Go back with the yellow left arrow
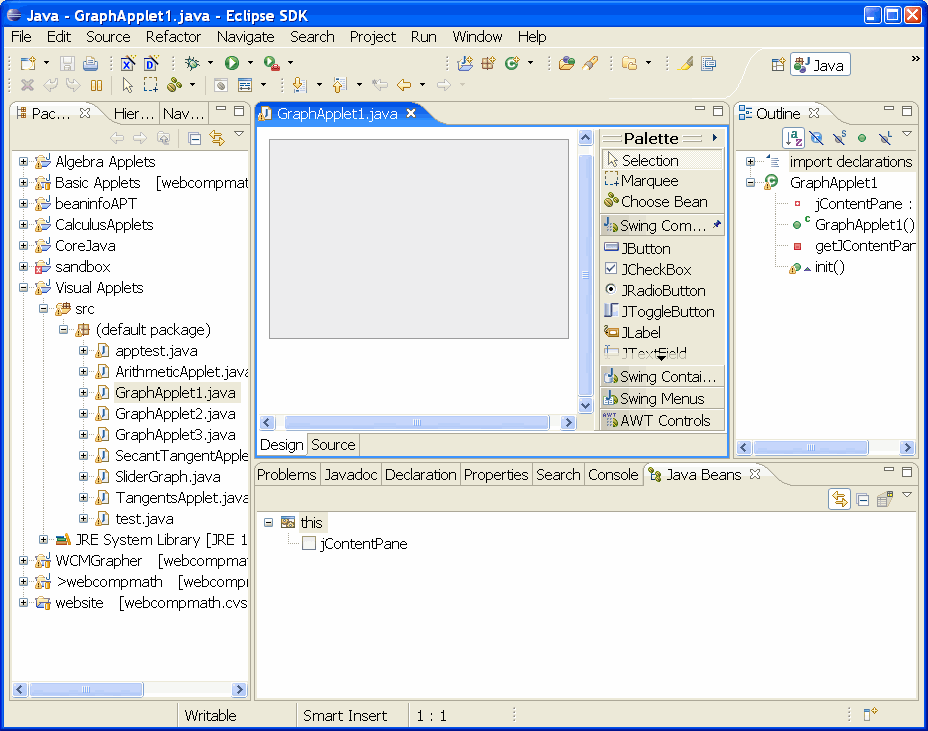Screen dimensions: 928x731 [x=404, y=85]
